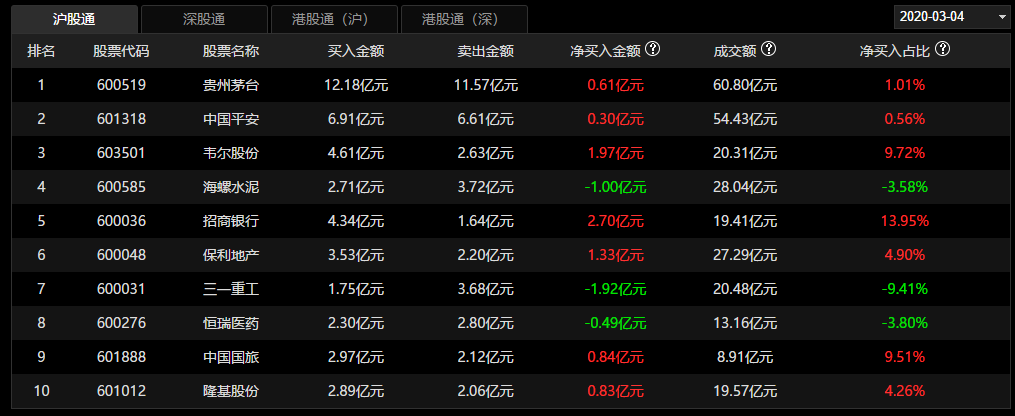The width and height of the screenshot is (1015, 416).
Task: Select stock name 中国国旅
Action: 231,357
